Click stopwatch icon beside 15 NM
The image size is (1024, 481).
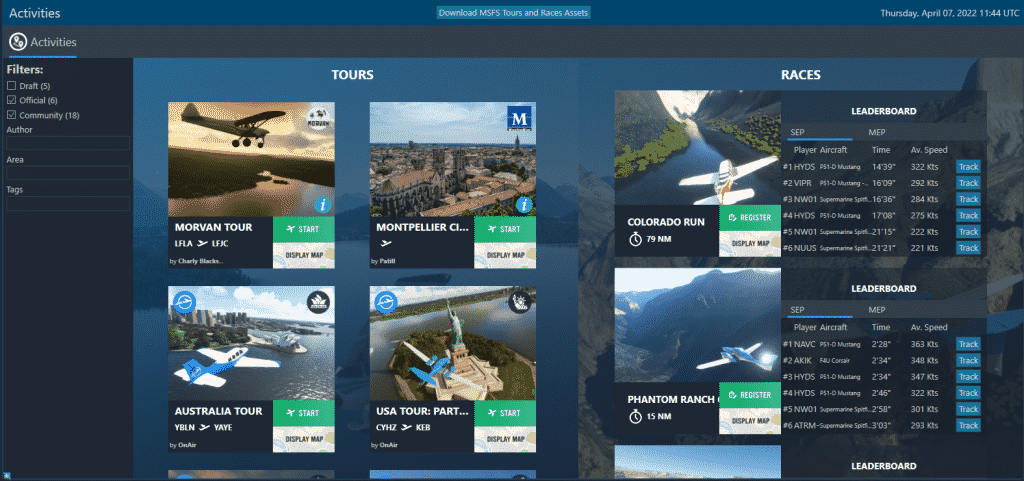[x=635, y=416]
